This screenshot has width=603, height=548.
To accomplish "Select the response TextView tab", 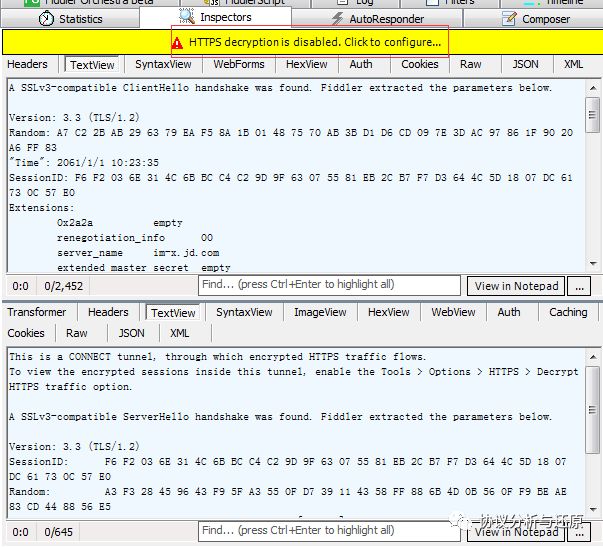I will [x=173, y=313].
